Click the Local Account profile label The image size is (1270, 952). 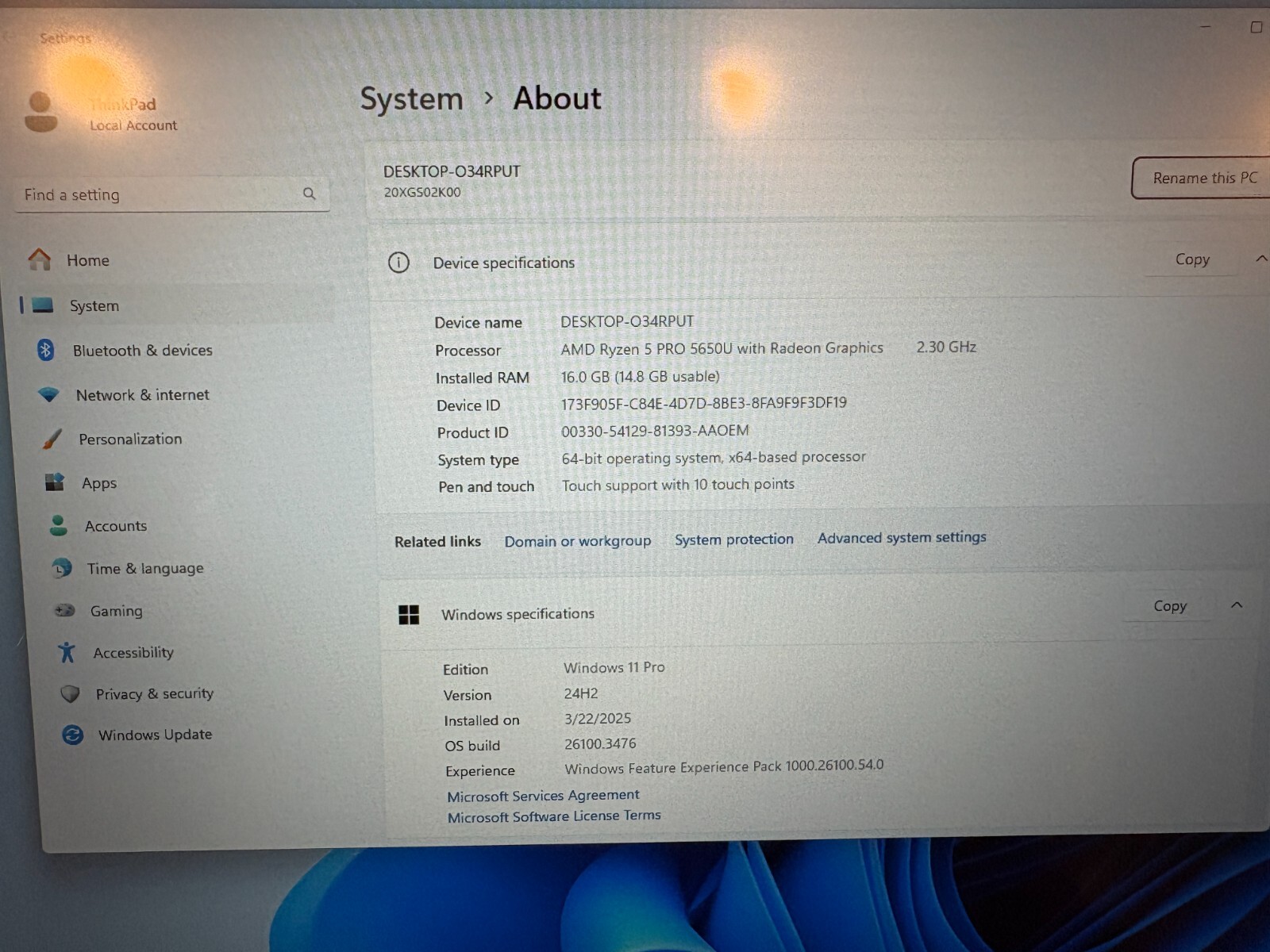tap(133, 125)
